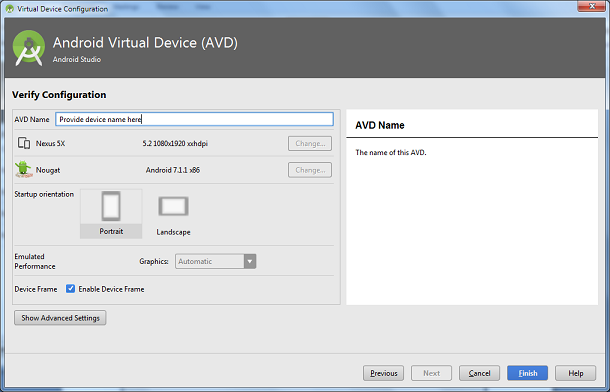Click the '5.2 1080x1920 xxhdpi' text
This screenshot has height=392, width=610.
click(x=175, y=144)
